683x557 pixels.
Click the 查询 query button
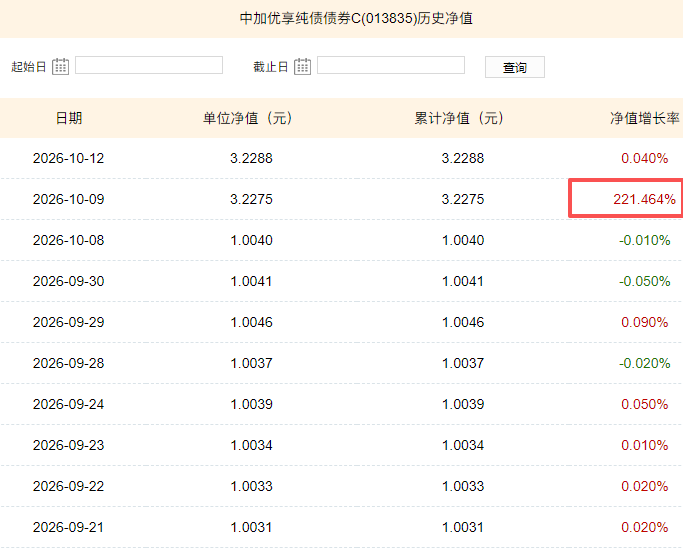tap(515, 68)
